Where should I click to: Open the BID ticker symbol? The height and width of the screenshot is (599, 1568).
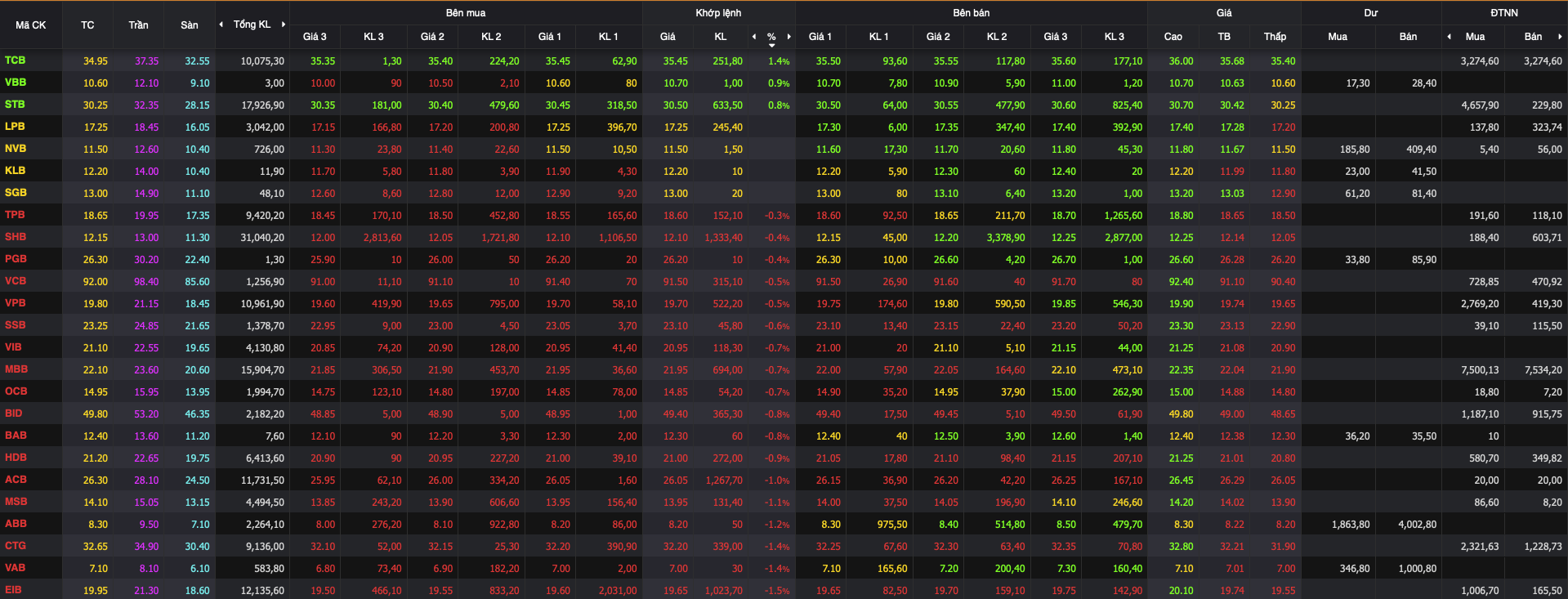pos(13,413)
